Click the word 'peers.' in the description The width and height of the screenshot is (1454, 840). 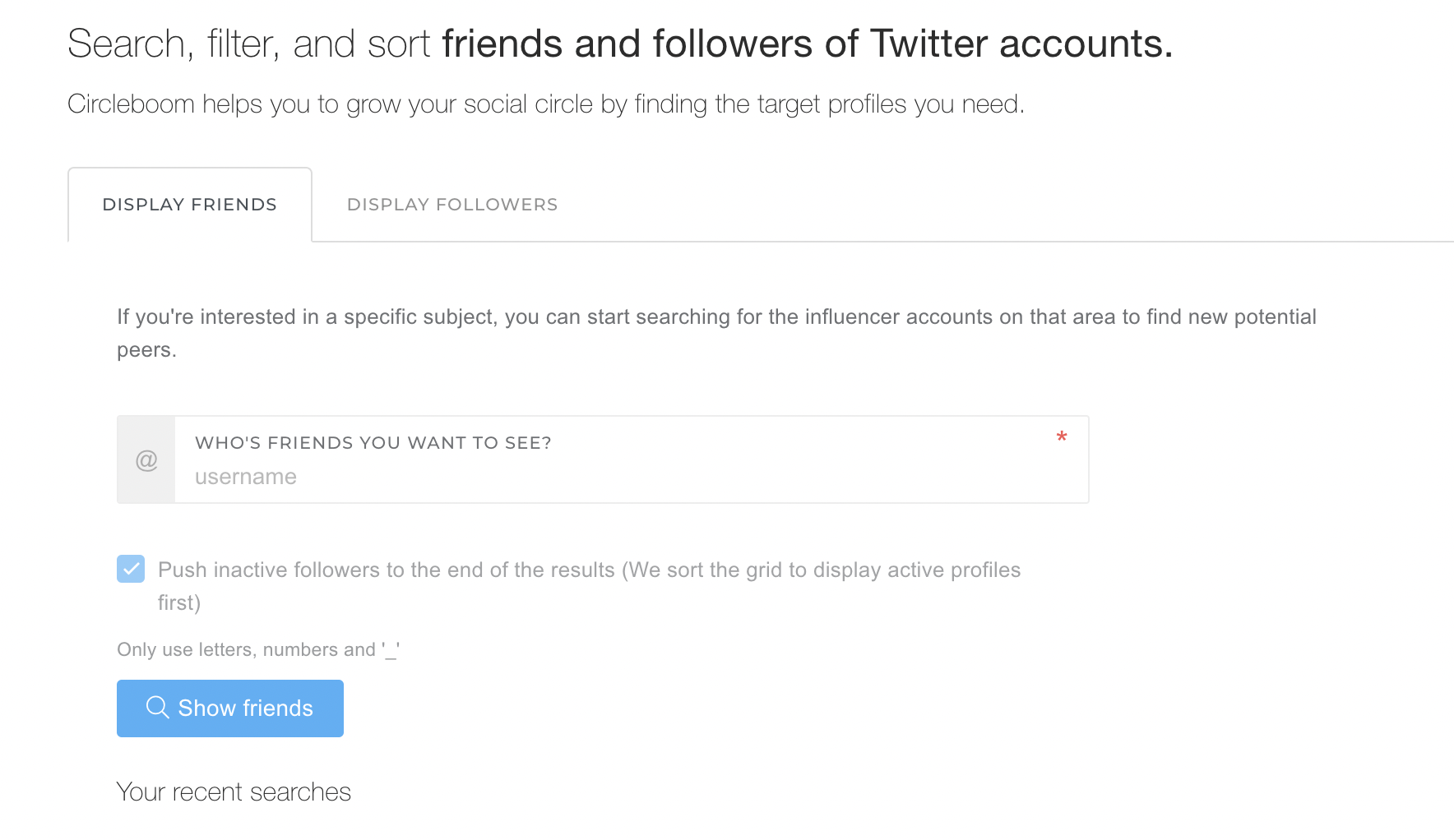(x=147, y=350)
